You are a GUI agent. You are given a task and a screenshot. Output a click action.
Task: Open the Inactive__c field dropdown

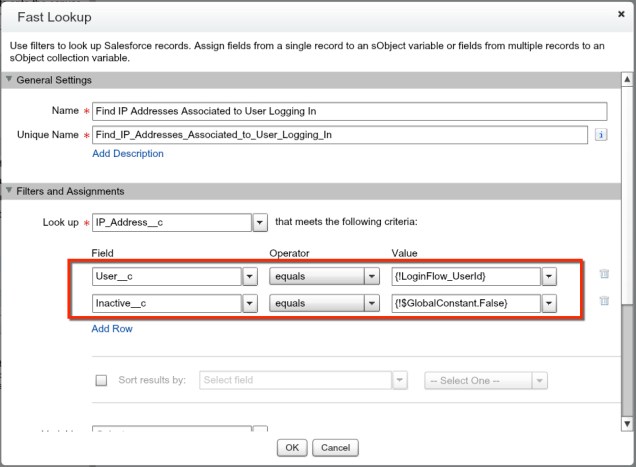click(x=250, y=302)
